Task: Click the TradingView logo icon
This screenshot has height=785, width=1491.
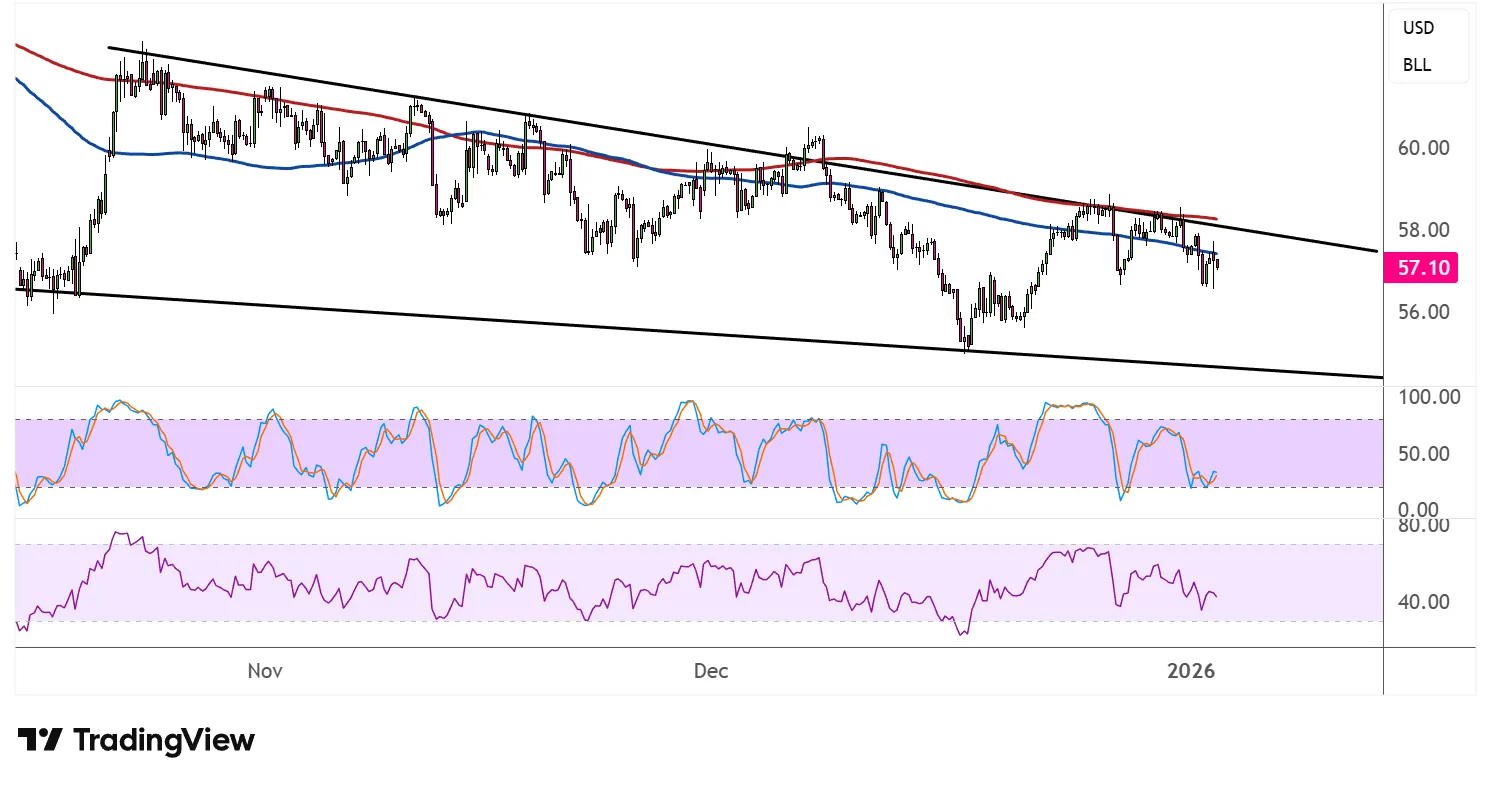Action: 40,740
